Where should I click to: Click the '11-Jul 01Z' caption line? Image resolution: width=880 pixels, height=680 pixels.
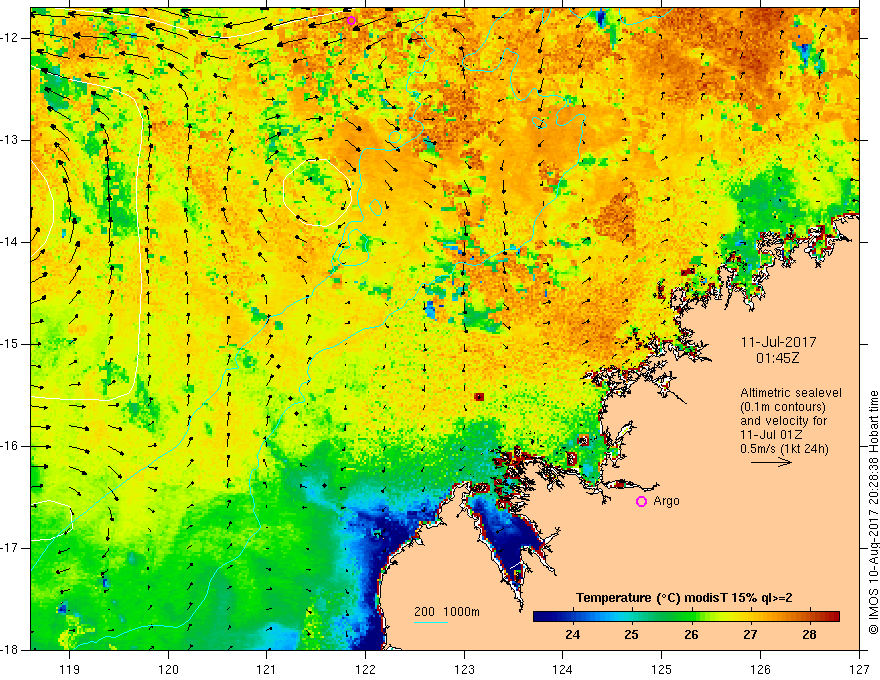coord(771,435)
